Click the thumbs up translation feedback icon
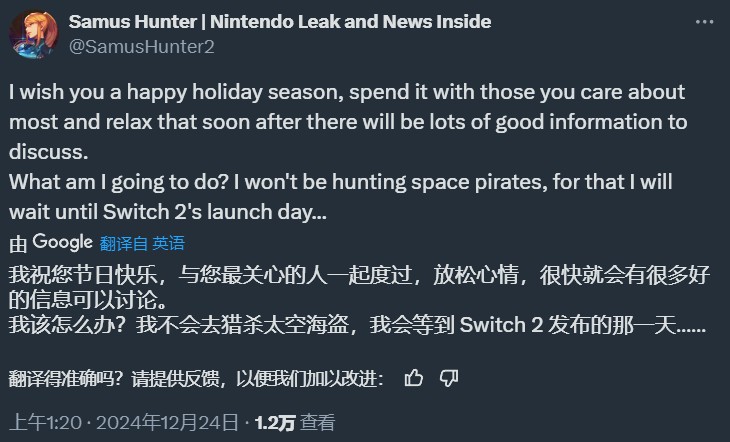 click(414, 378)
